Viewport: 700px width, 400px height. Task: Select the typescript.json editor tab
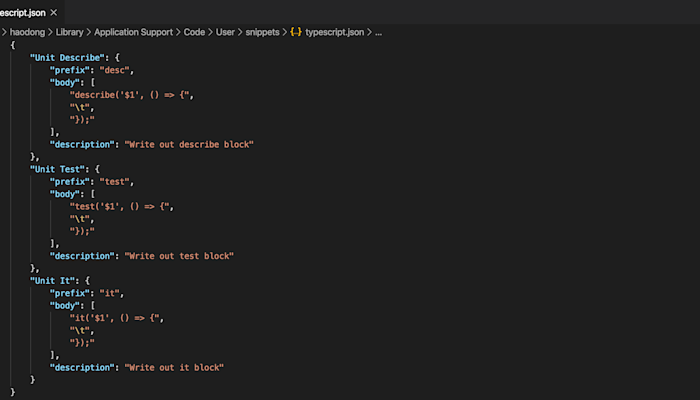[32, 12]
